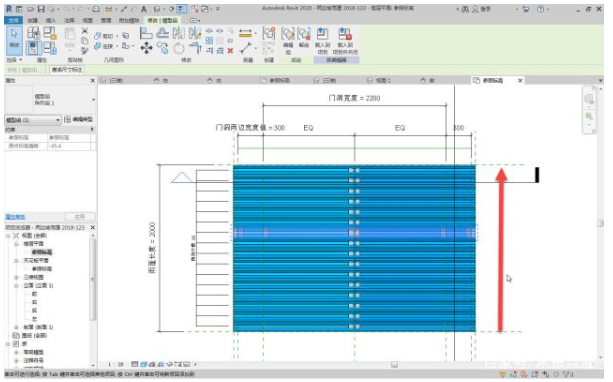Image resolution: width=613 pixels, height=382 pixels.
Task: Switch to the 视图1 view tab
Action: (379, 81)
